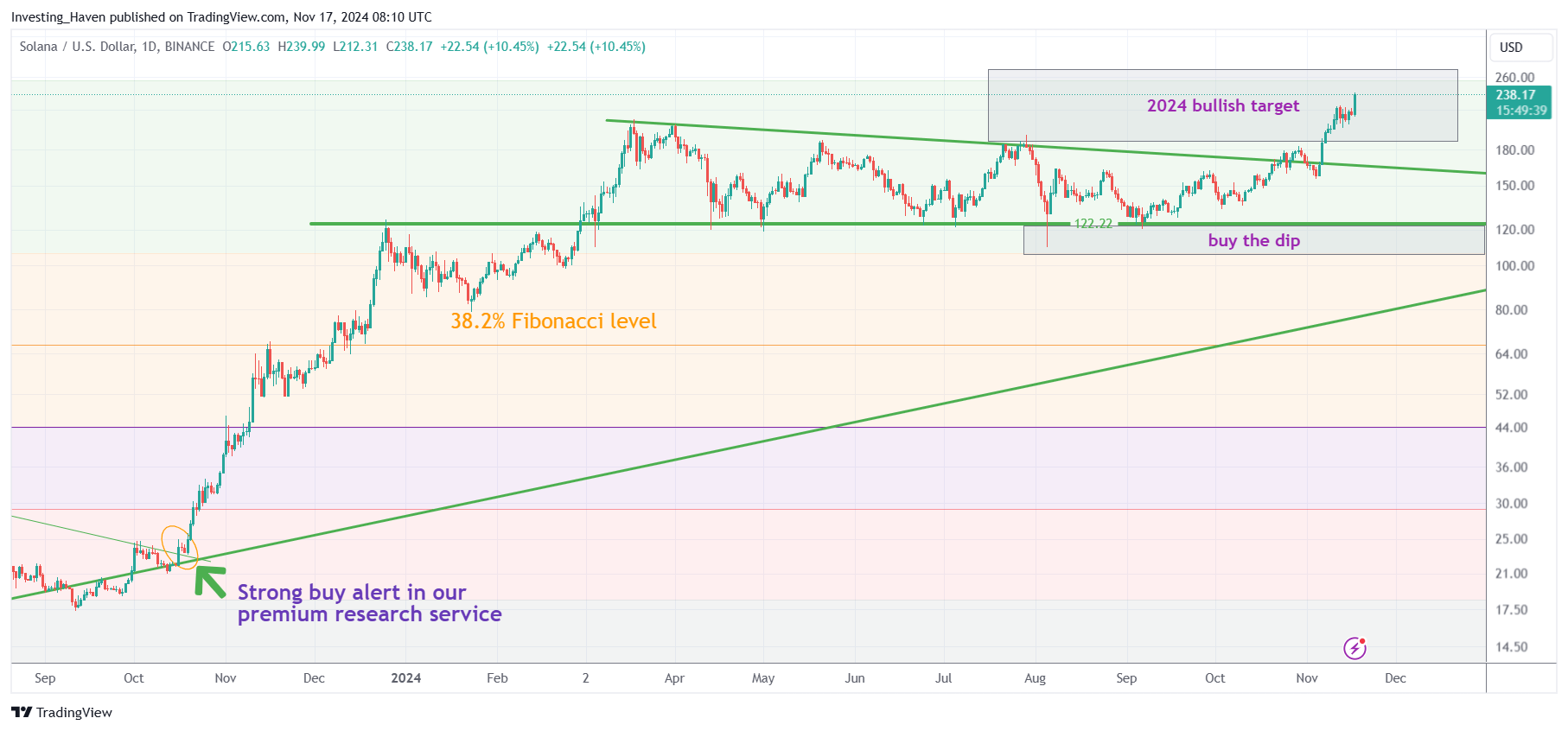The width and height of the screenshot is (1568, 731).
Task: Click the purple lightning flash icon
Action: 1354,648
